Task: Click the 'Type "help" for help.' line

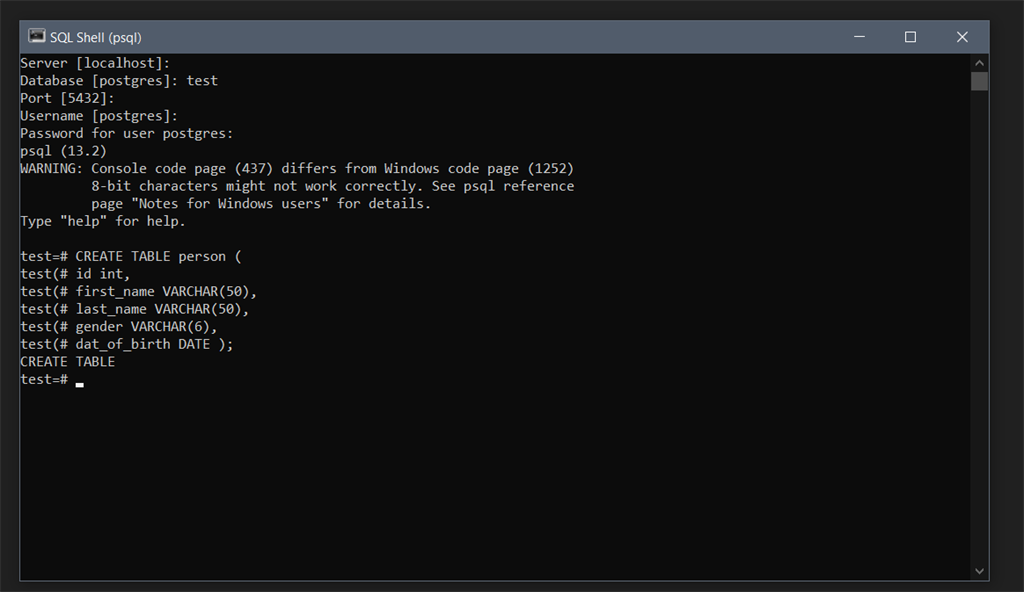Action: point(102,221)
